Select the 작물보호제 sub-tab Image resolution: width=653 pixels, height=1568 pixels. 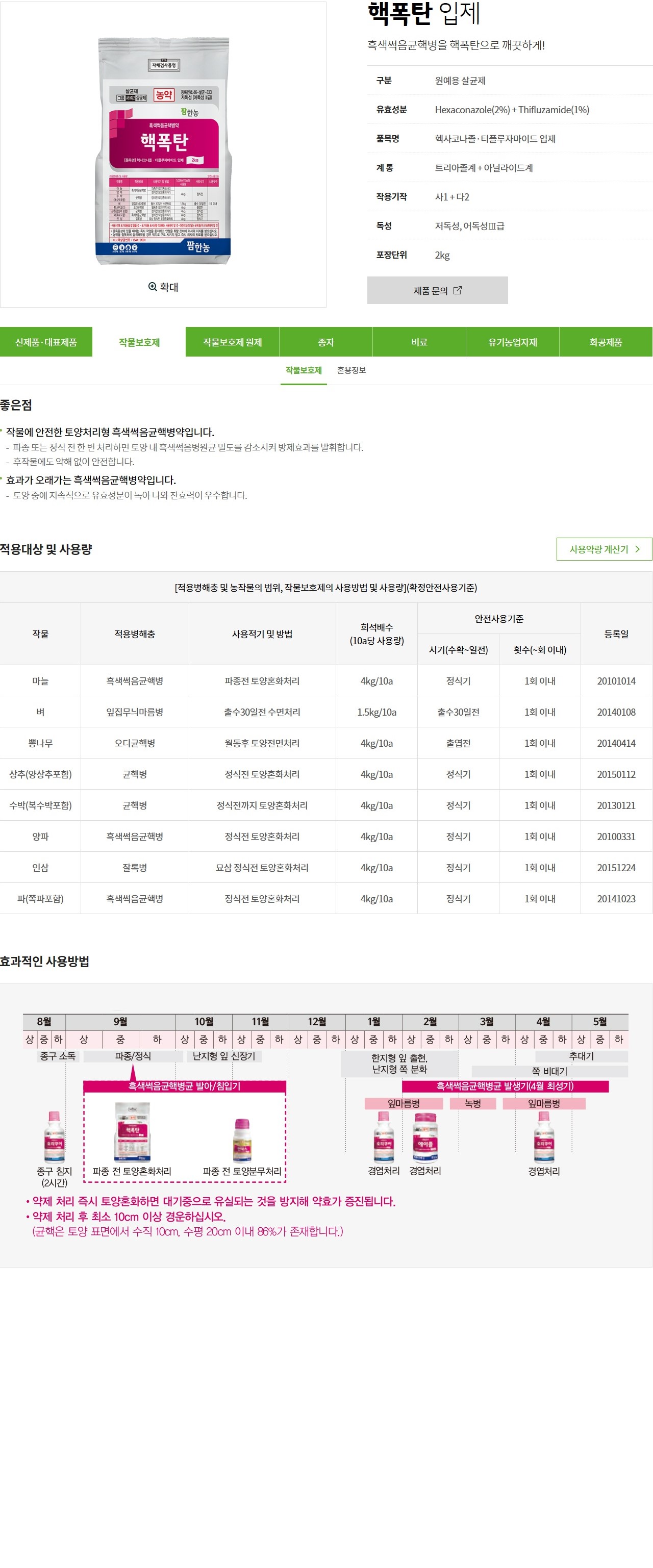coord(304,370)
